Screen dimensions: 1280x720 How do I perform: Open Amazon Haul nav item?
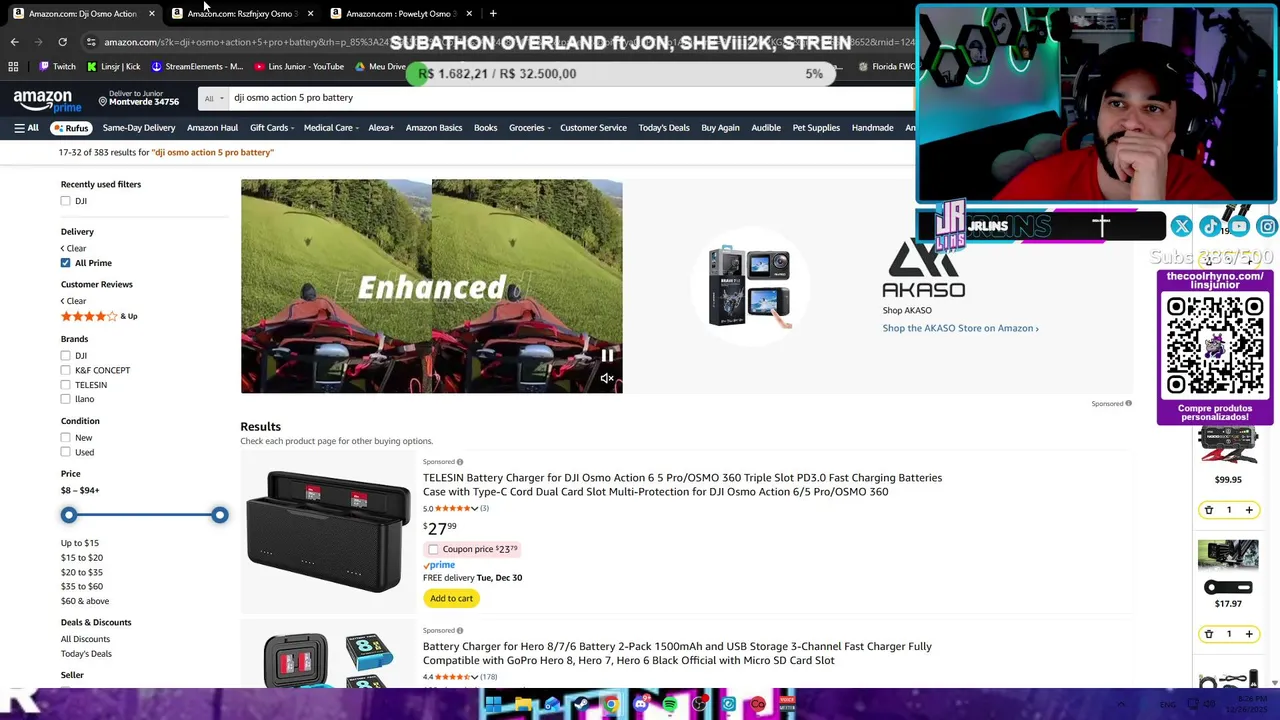pos(212,128)
